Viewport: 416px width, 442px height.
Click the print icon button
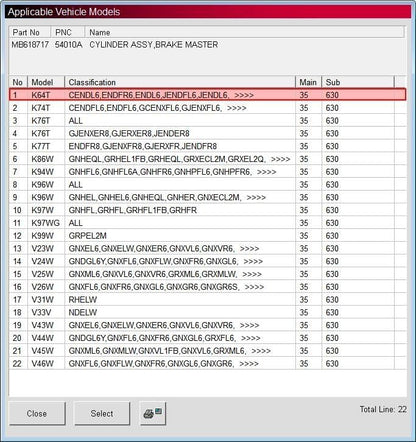coord(153,413)
